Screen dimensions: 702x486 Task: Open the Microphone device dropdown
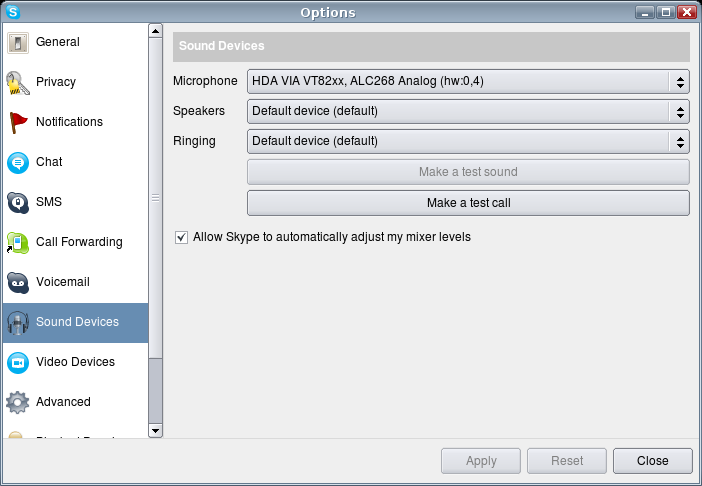click(x=468, y=81)
